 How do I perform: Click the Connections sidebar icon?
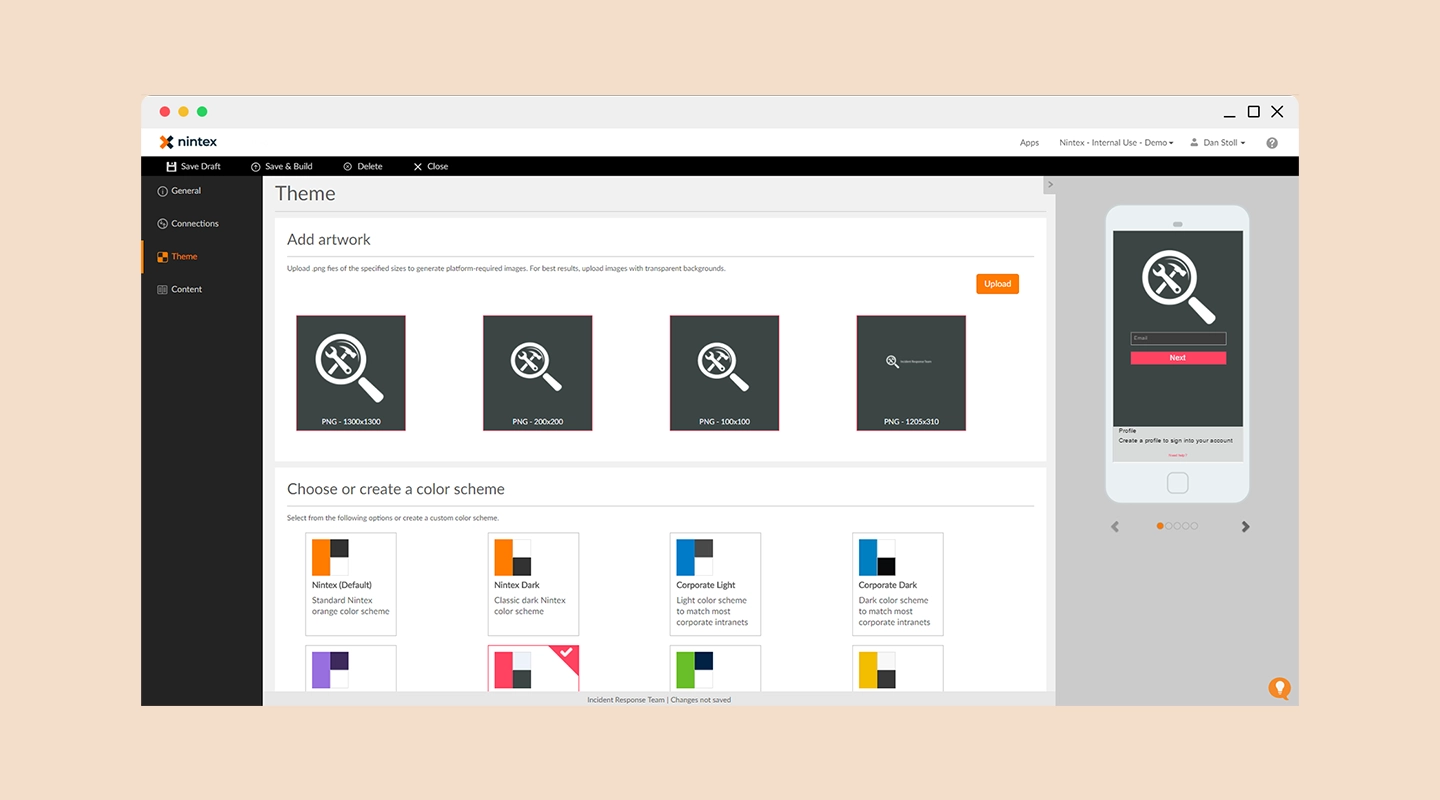[x=162, y=224]
